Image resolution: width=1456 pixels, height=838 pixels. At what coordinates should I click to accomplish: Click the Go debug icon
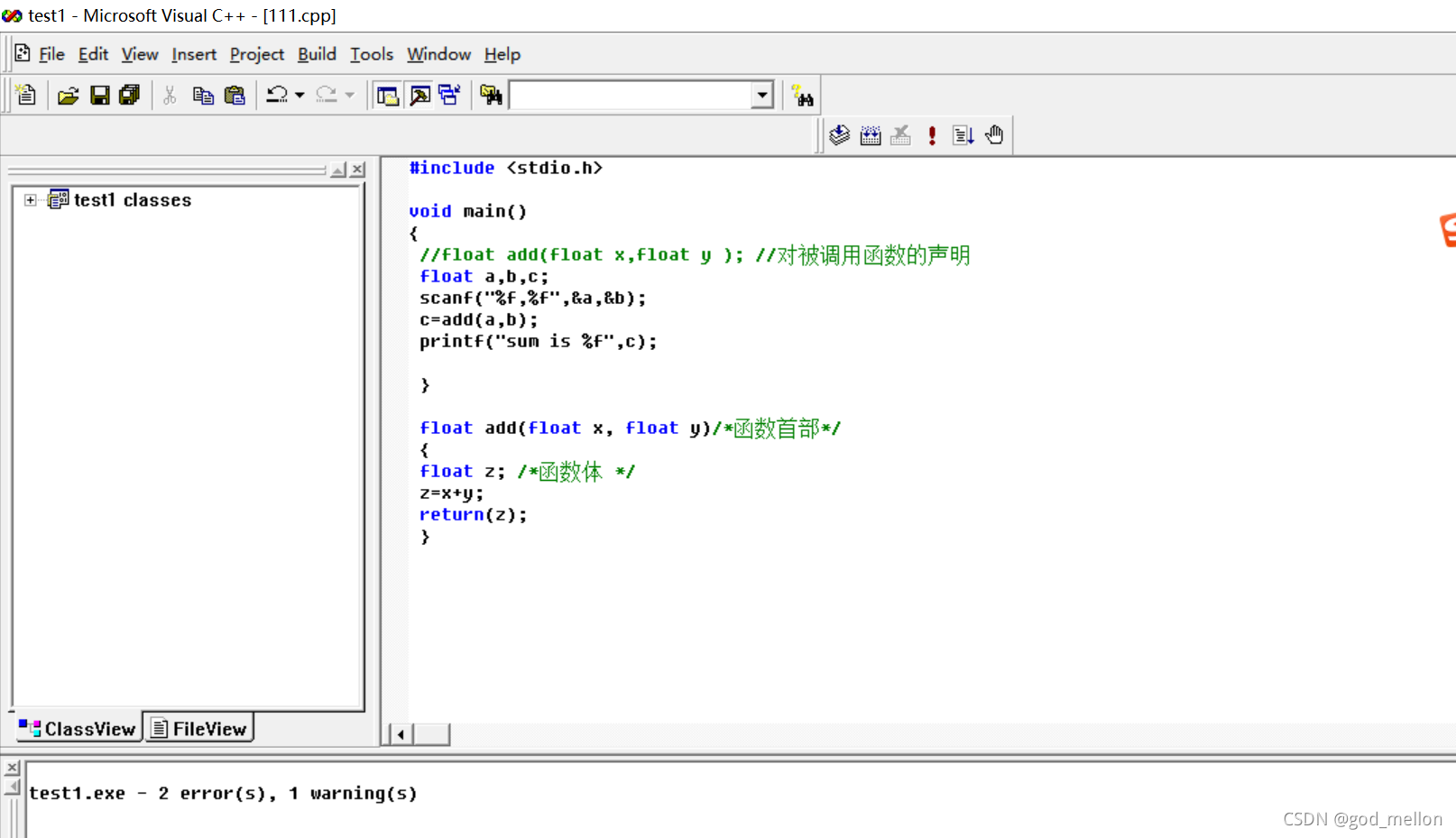963,135
